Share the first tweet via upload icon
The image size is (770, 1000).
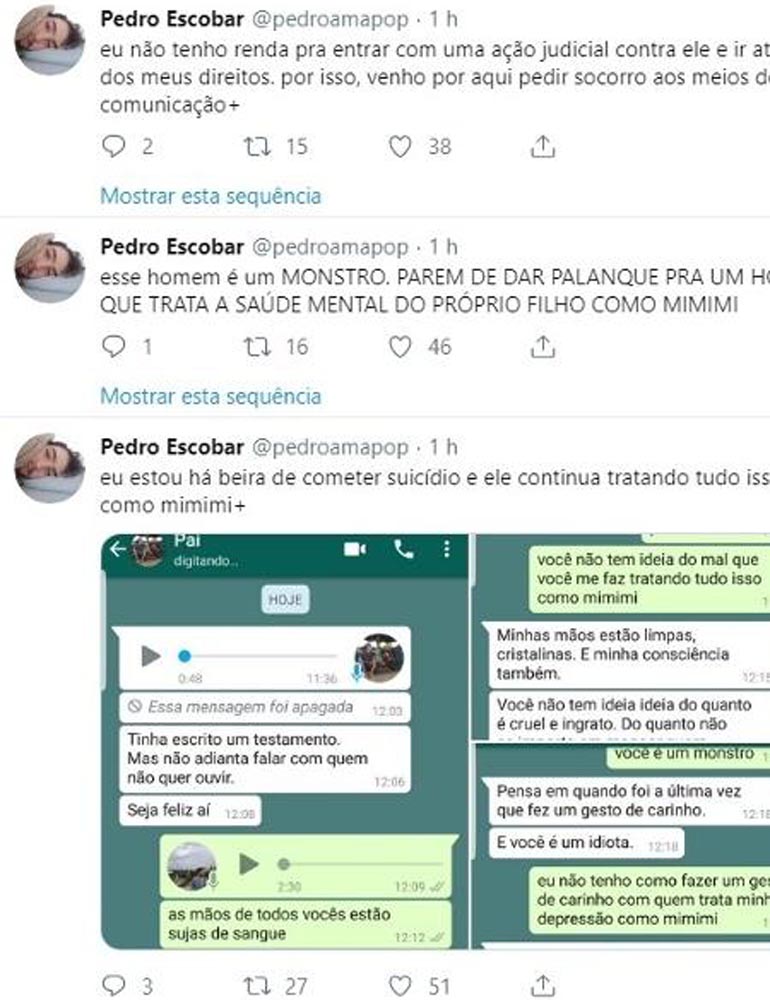click(x=542, y=146)
